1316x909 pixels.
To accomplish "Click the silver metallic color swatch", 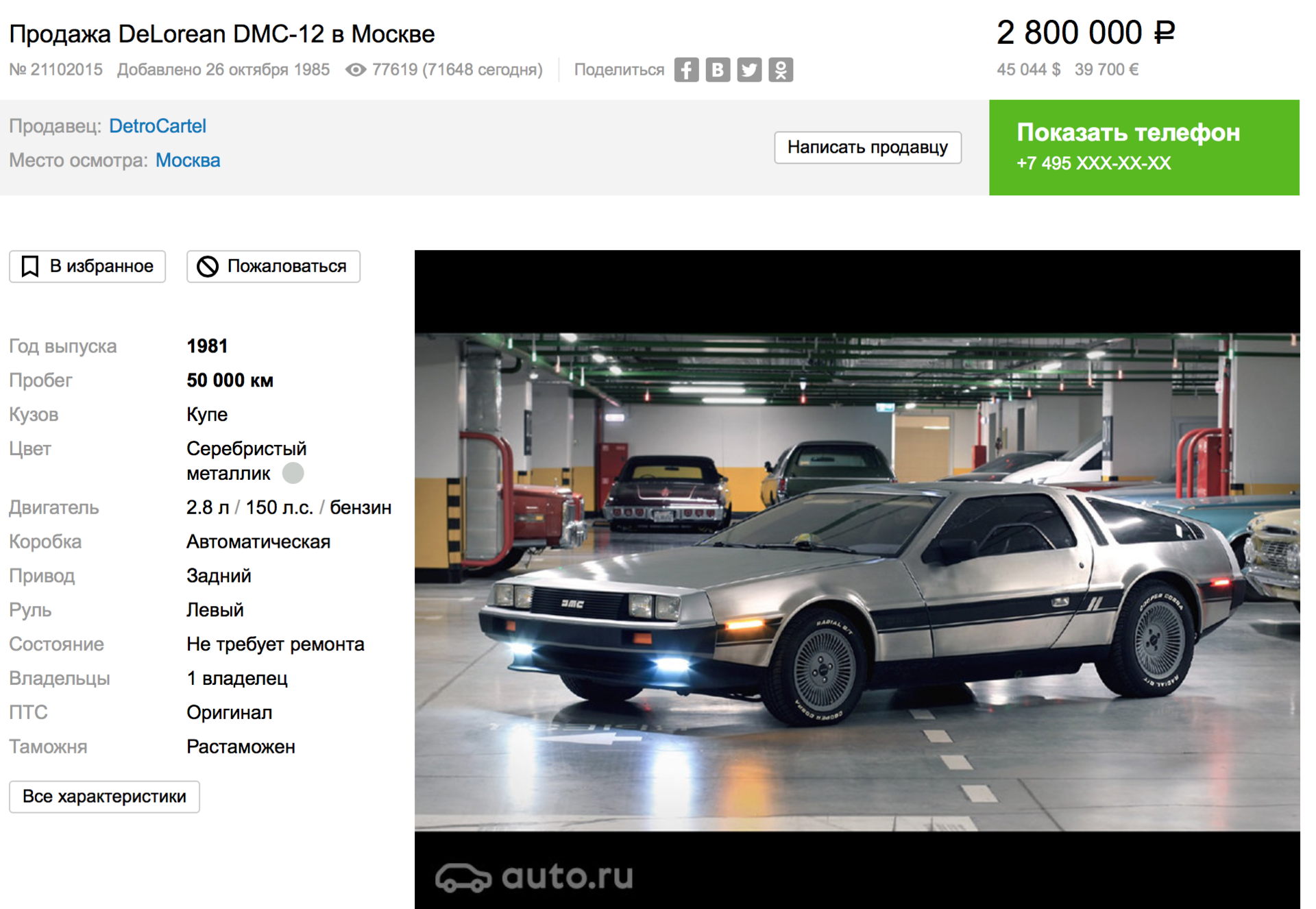I will (x=293, y=473).
